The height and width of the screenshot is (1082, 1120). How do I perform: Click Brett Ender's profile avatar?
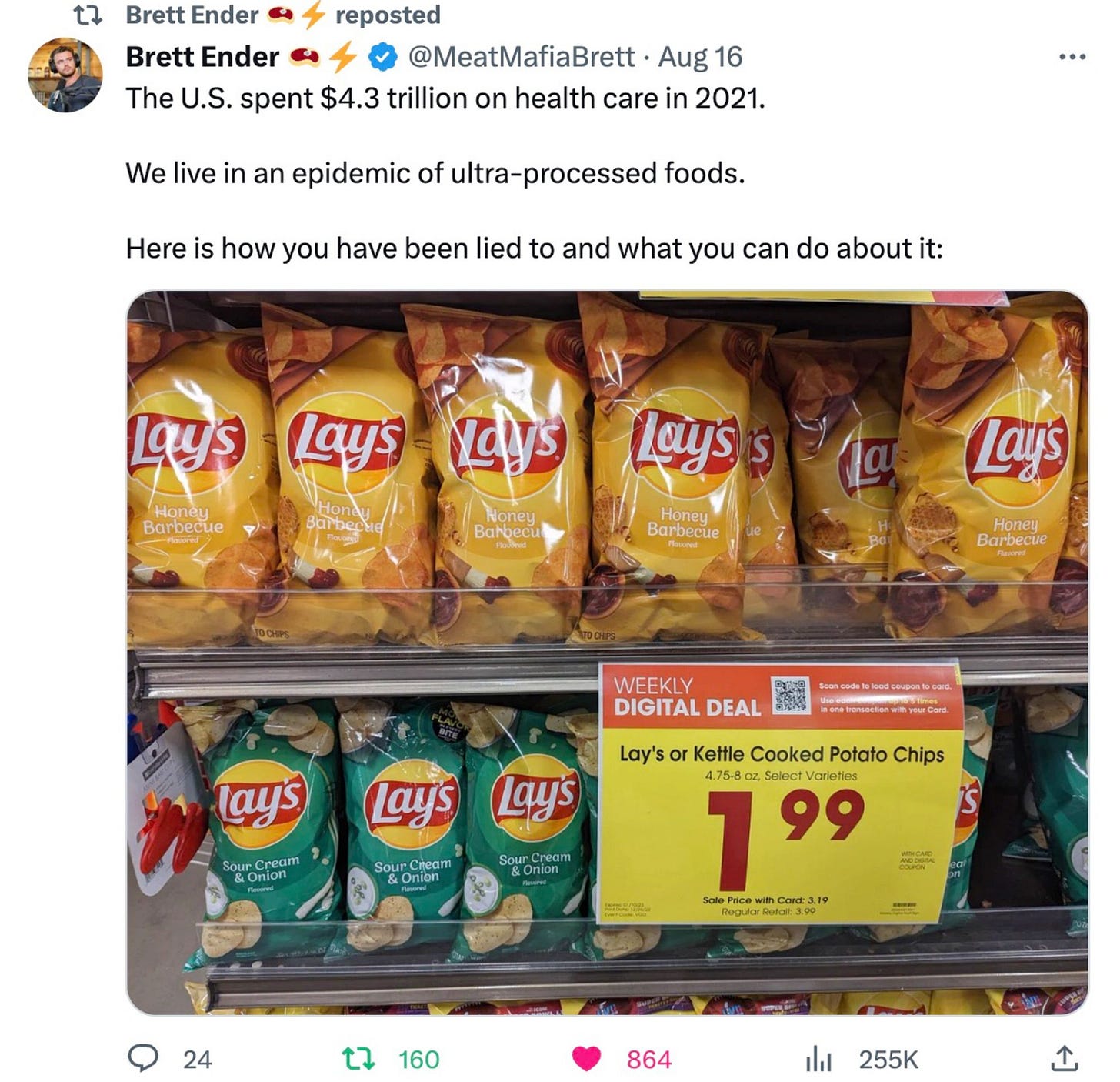(x=65, y=75)
